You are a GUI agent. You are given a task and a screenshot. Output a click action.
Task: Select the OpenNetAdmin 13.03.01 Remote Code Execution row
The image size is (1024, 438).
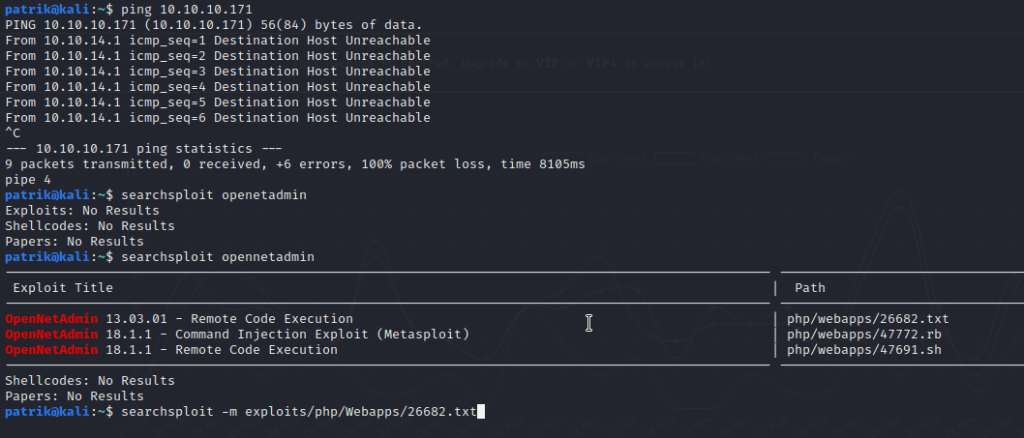coord(179,319)
